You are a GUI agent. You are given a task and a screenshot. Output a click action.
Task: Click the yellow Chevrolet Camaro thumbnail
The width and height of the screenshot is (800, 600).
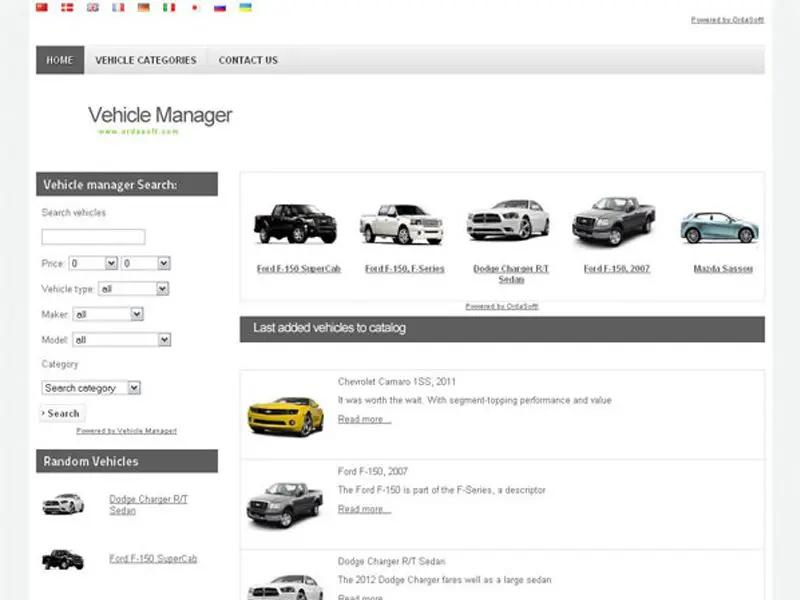click(x=286, y=416)
